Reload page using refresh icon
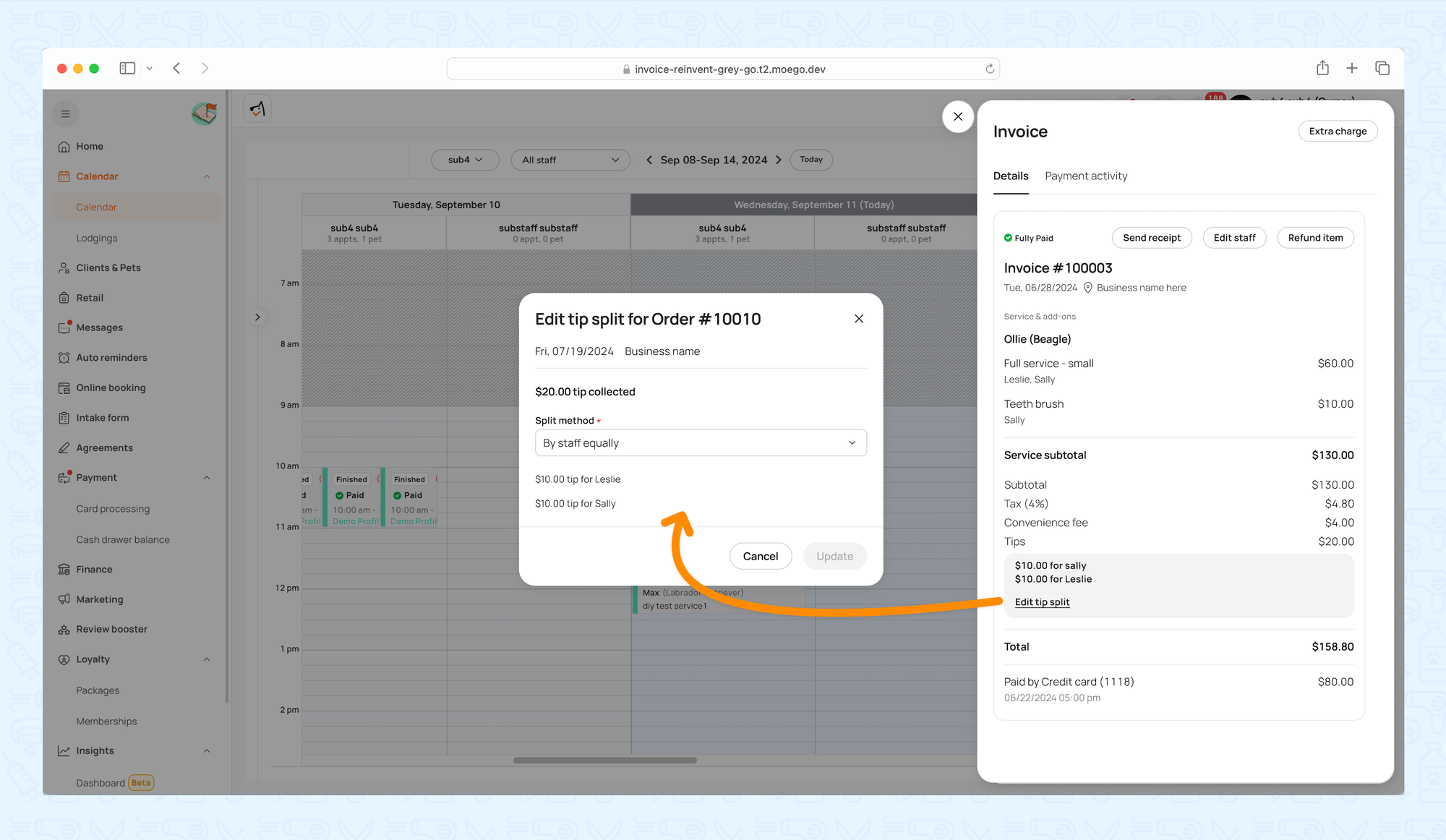Viewport: 1446px width, 840px height. [990, 69]
